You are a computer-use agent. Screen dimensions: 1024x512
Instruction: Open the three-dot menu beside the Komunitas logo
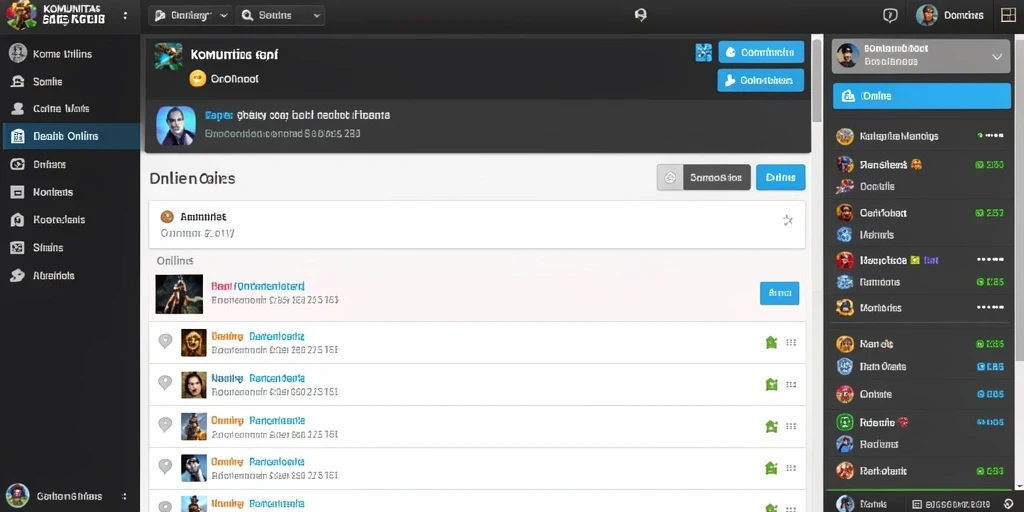coord(125,16)
